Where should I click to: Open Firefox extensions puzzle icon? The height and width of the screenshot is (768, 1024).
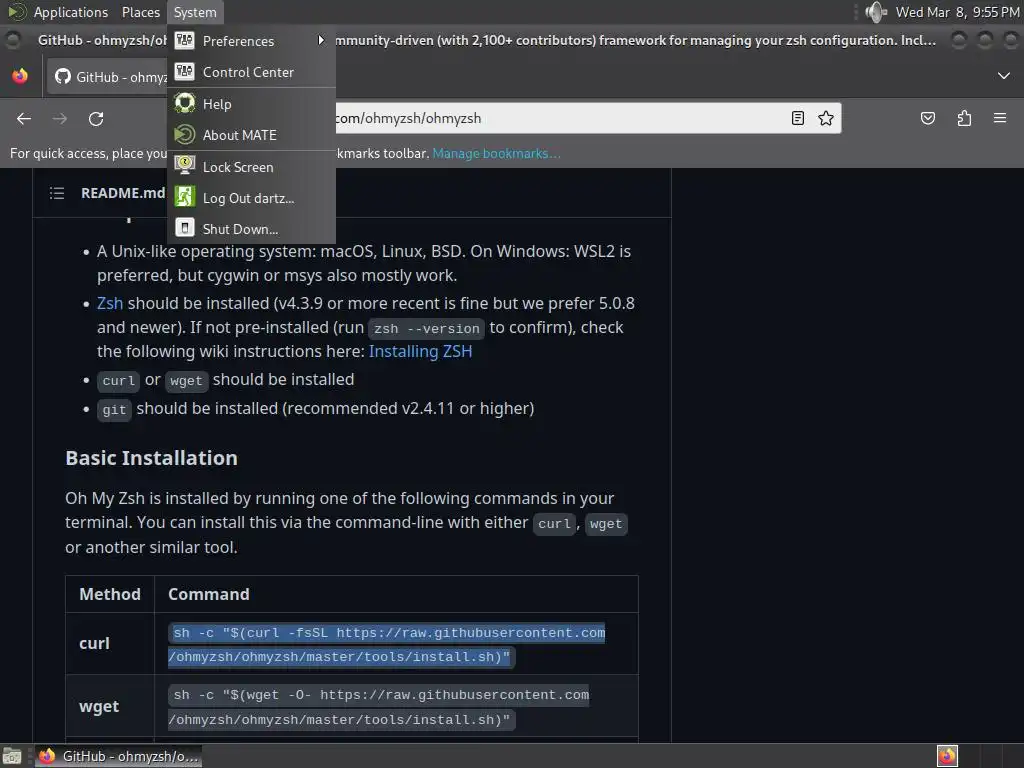click(x=964, y=118)
